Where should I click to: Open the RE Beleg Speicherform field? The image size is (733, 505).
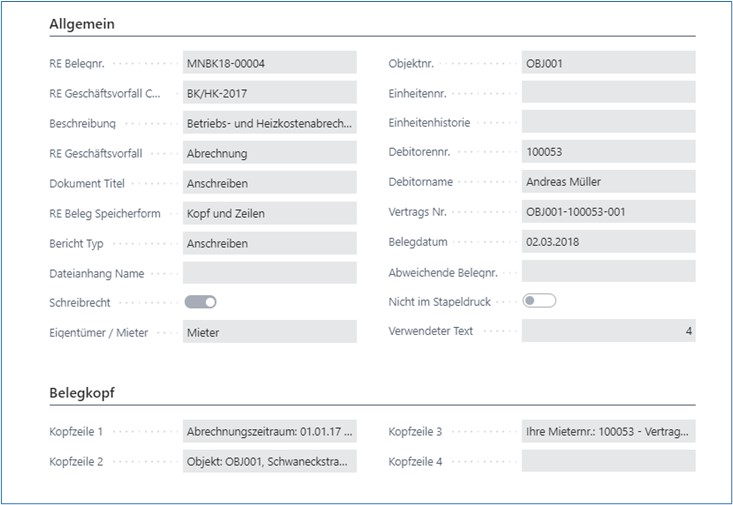coord(269,213)
